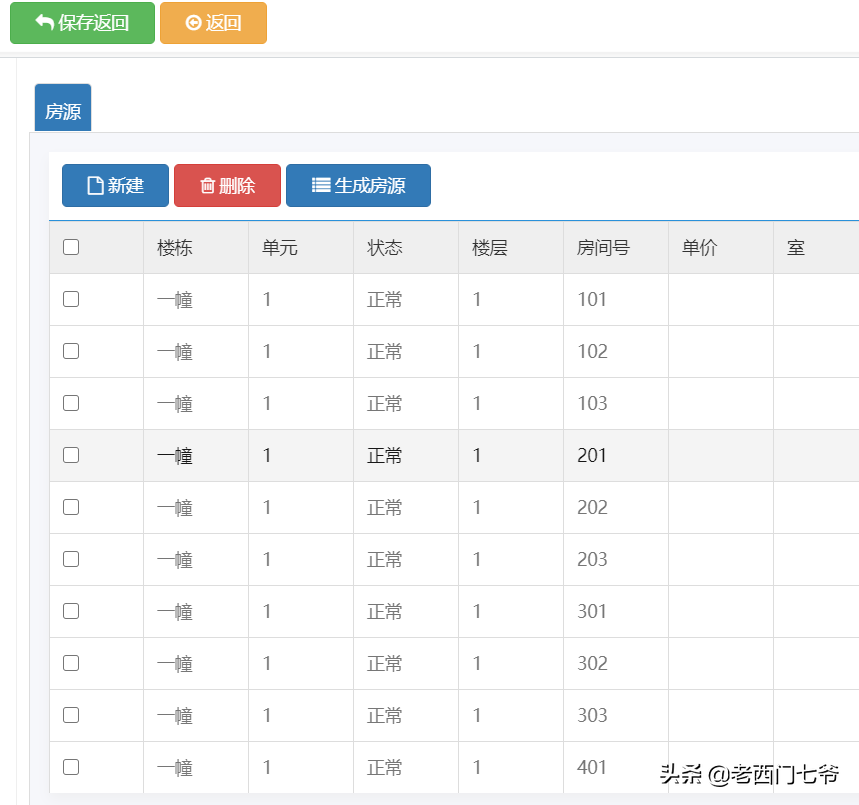Check the checkbox for room 101

point(71,299)
